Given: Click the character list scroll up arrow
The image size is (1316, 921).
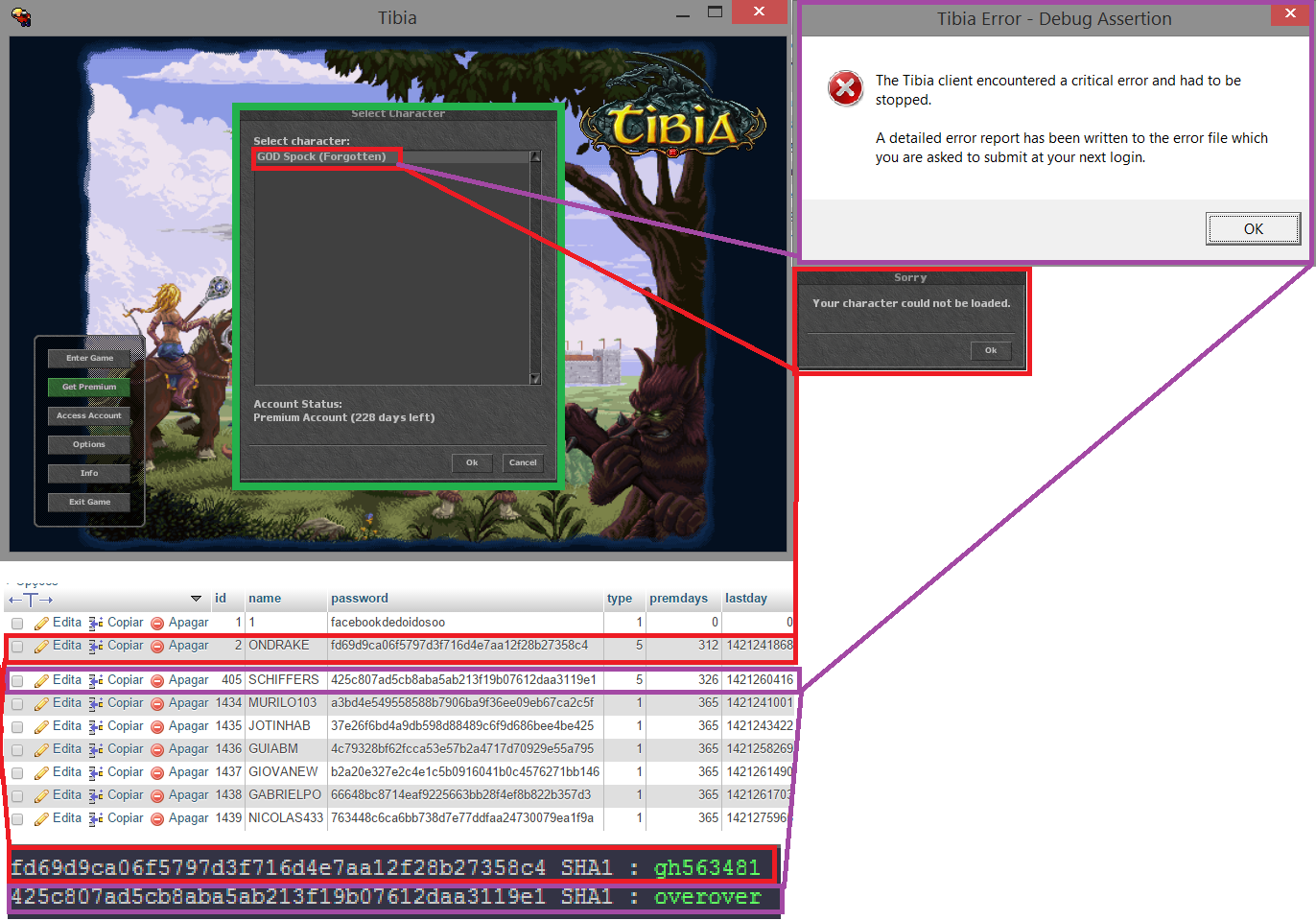Looking at the screenshot, I should (x=535, y=156).
